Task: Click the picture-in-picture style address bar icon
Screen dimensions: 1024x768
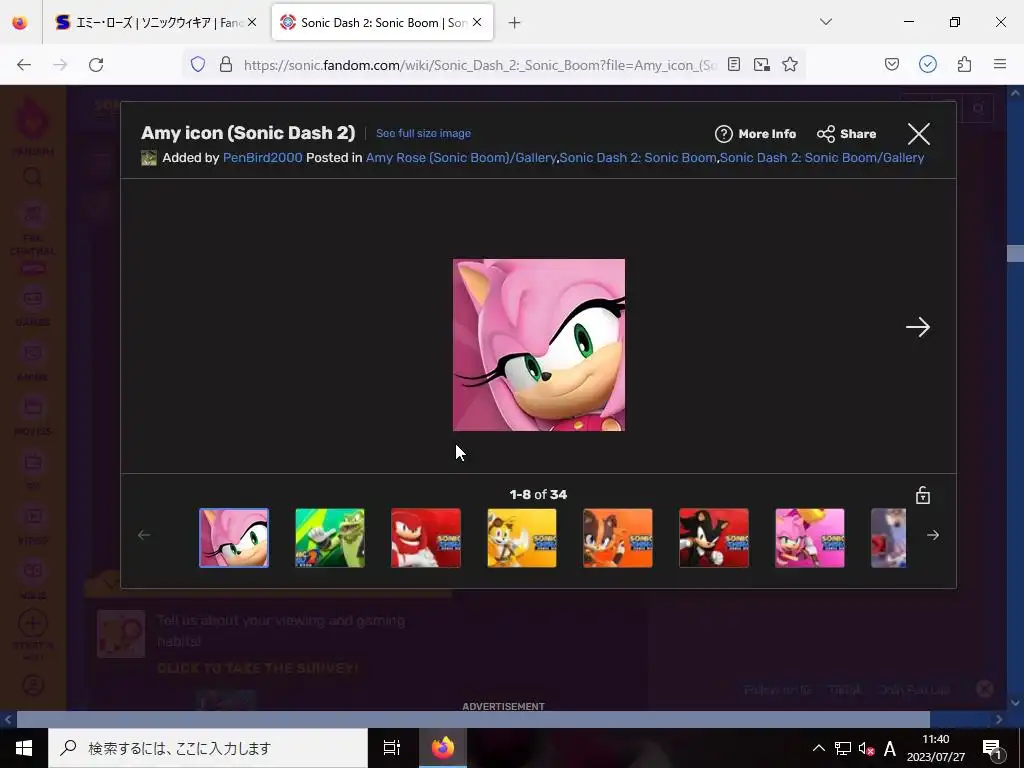Action: 761,64
